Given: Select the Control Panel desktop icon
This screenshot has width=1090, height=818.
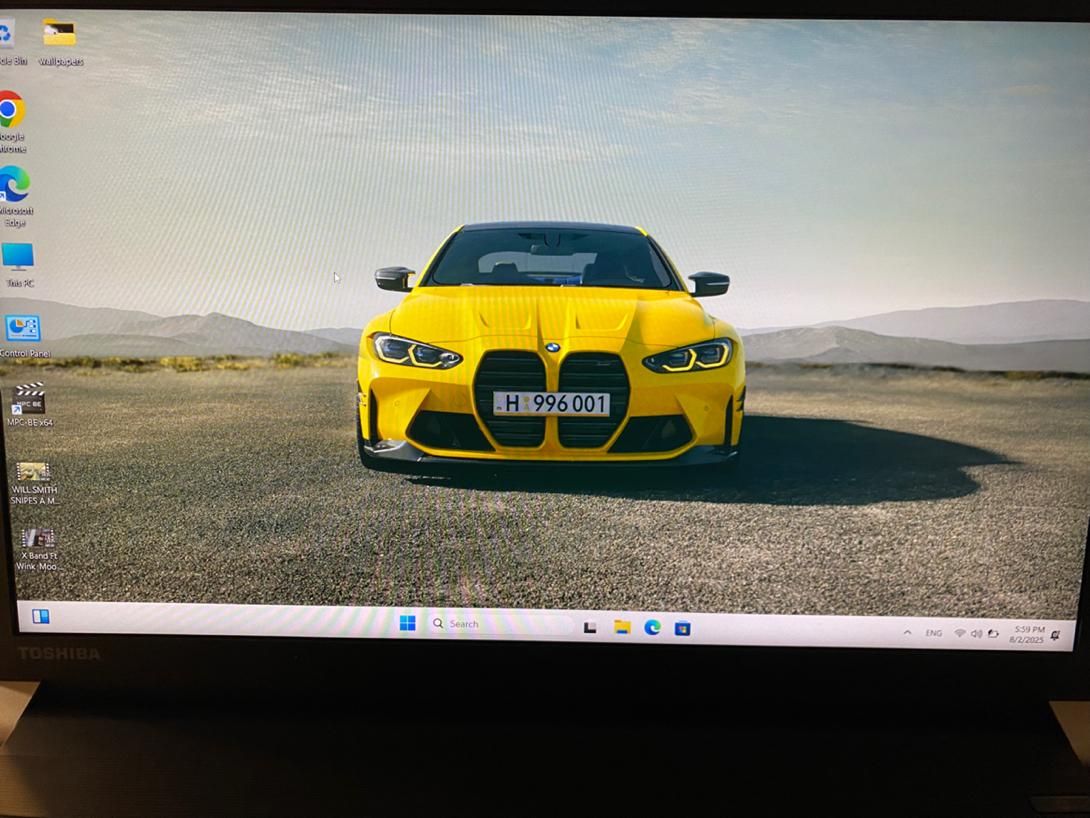Looking at the screenshot, I should tap(24, 336).
